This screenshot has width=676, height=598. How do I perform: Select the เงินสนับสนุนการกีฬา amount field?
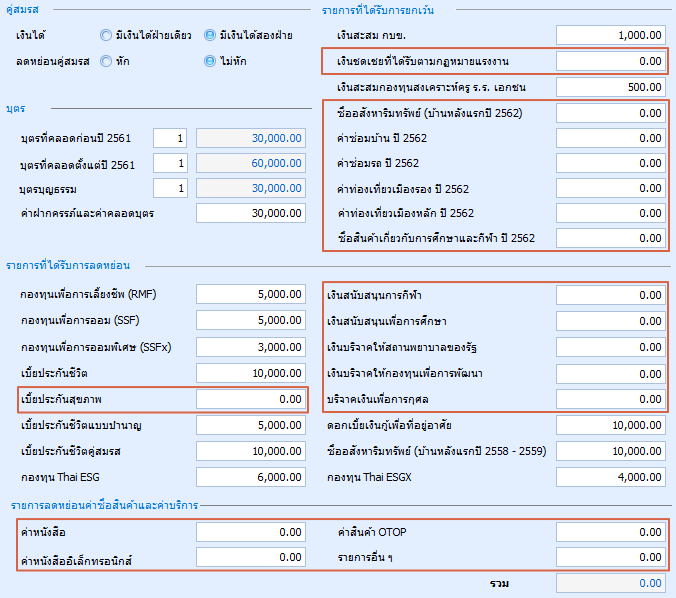[611, 294]
